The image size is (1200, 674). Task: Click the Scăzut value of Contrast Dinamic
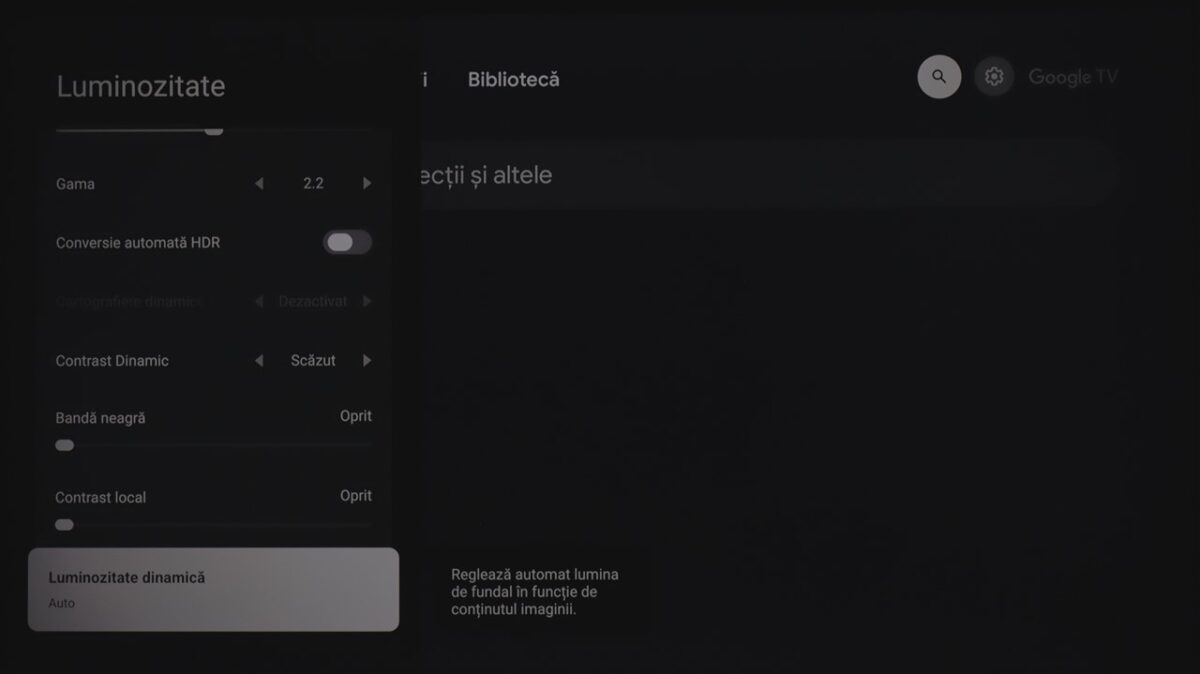313,361
